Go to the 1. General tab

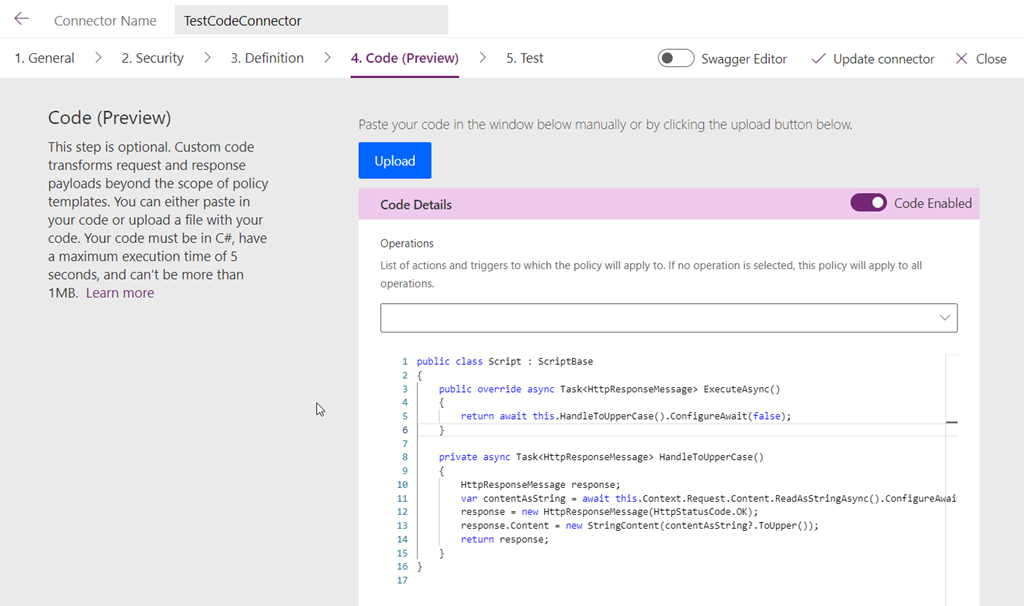click(x=44, y=58)
